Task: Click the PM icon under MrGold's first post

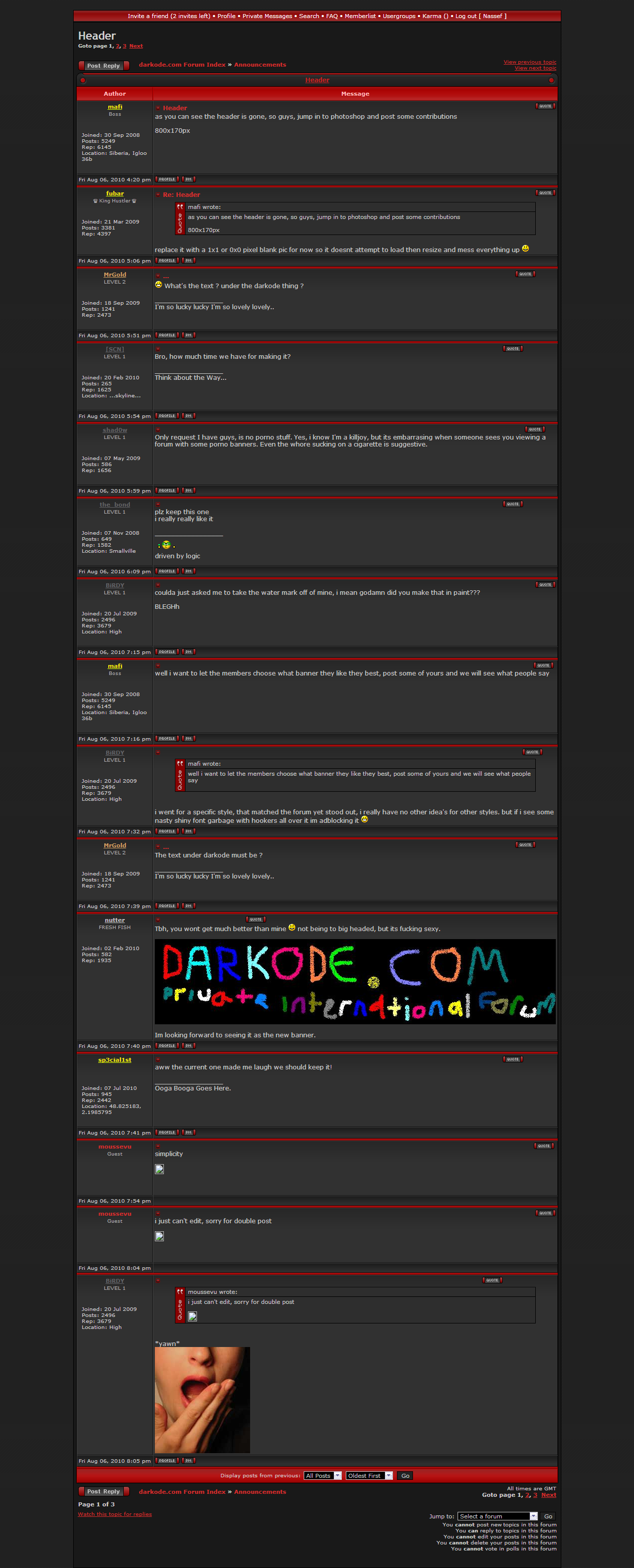Action: click(x=189, y=335)
